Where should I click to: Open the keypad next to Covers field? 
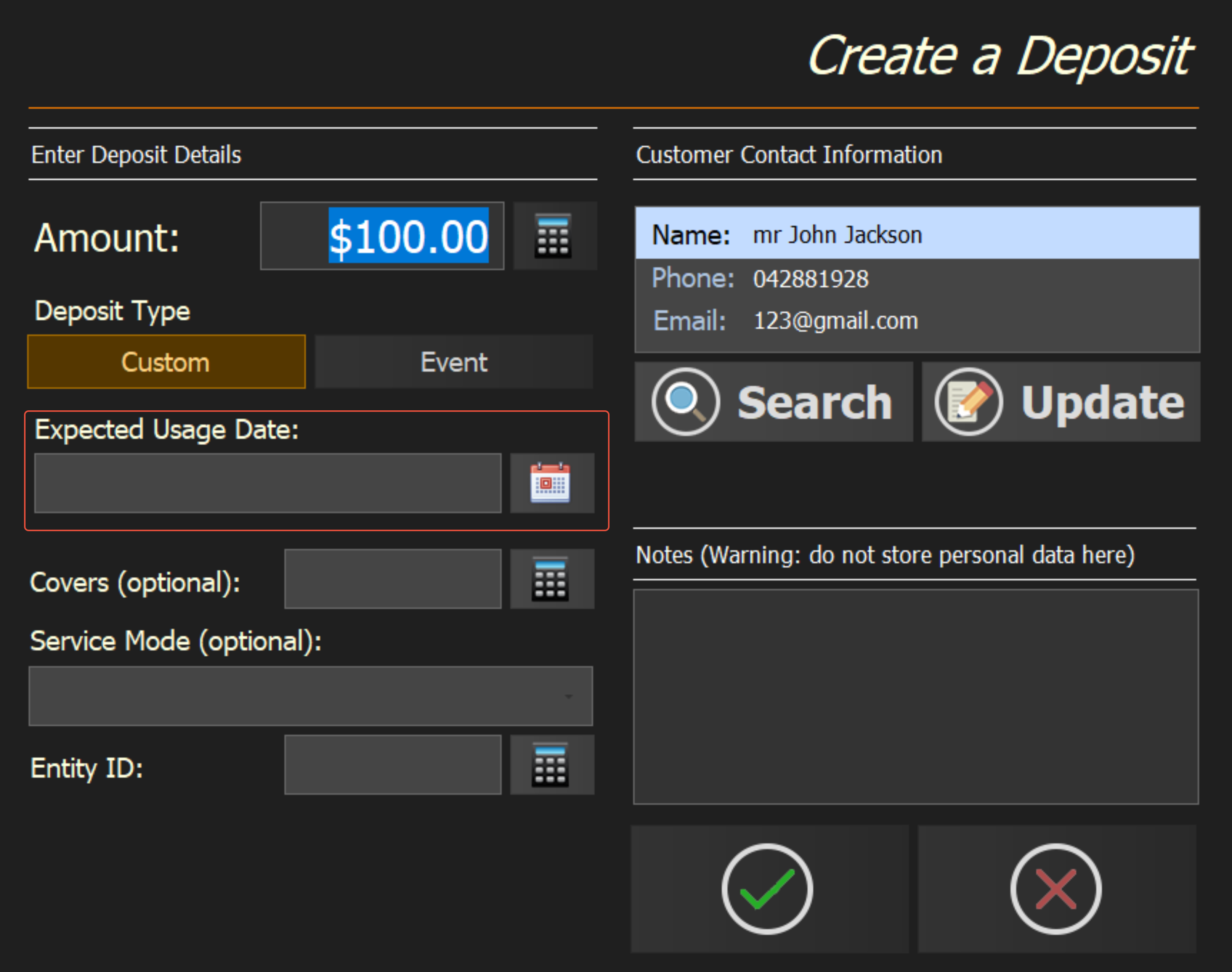pyautogui.click(x=551, y=579)
